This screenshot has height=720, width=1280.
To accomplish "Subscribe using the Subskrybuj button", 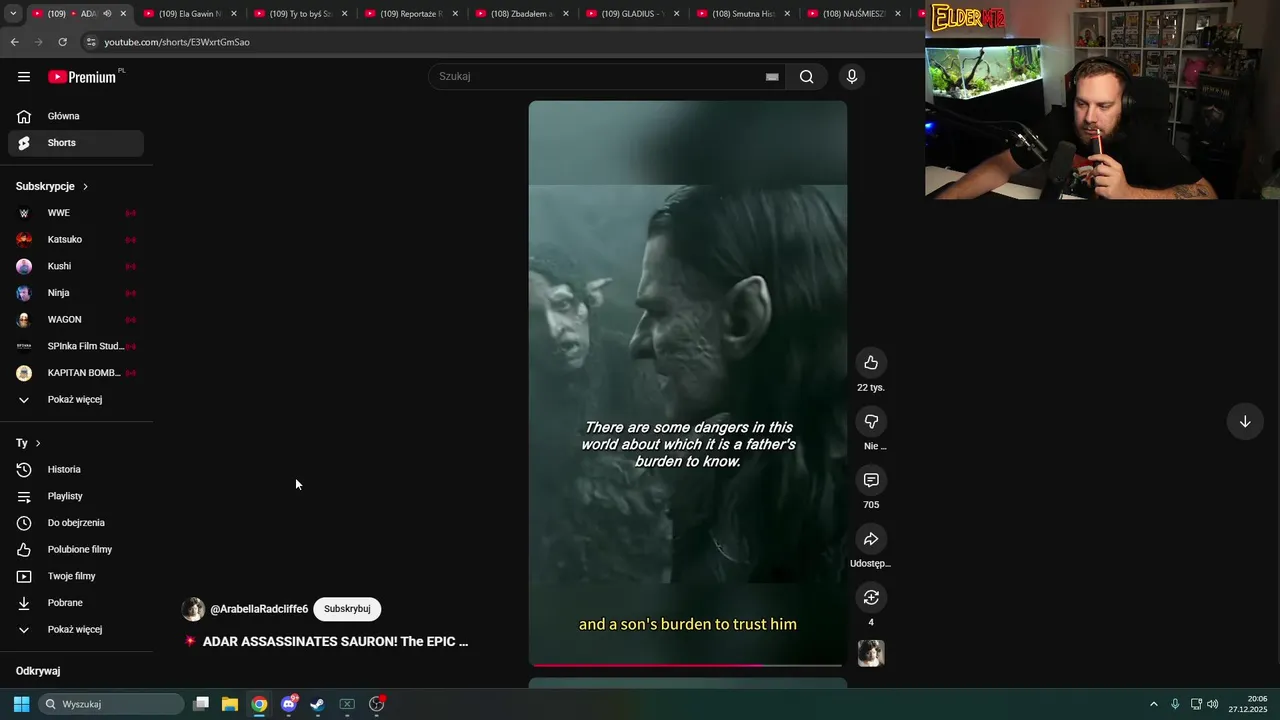I will tap(347, 609).
